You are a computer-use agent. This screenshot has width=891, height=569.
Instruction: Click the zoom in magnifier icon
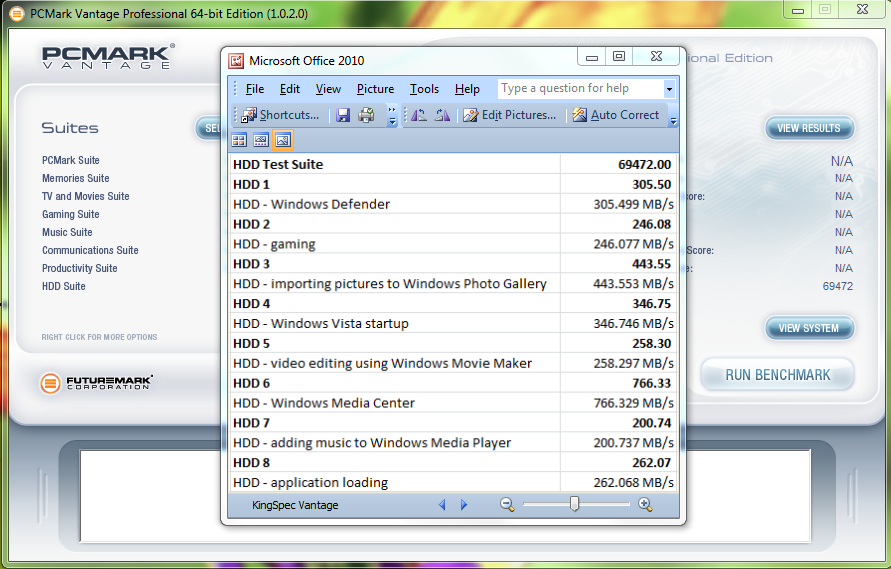(x=645, y=505)
